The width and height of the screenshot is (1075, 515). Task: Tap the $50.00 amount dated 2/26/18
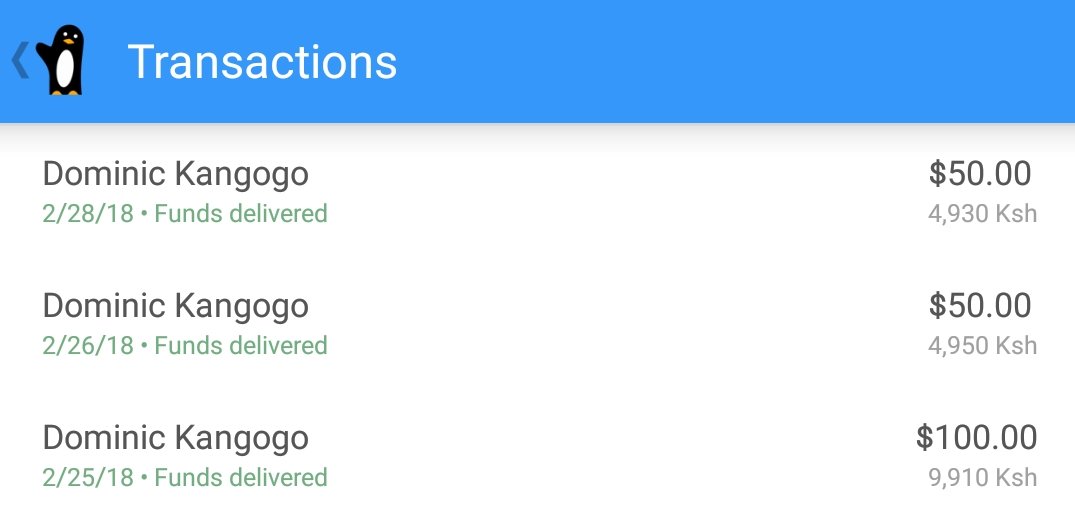coord(980,305)
